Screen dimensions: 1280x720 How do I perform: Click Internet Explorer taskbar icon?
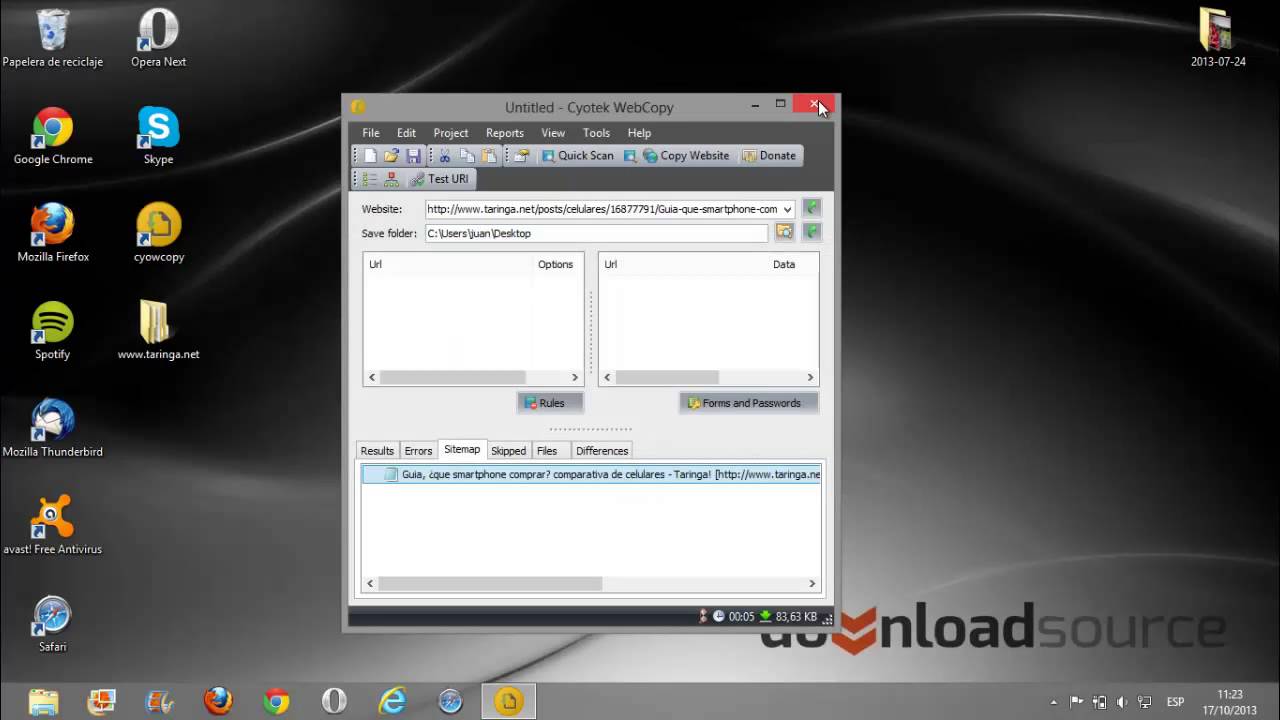(x=392, y=701)
